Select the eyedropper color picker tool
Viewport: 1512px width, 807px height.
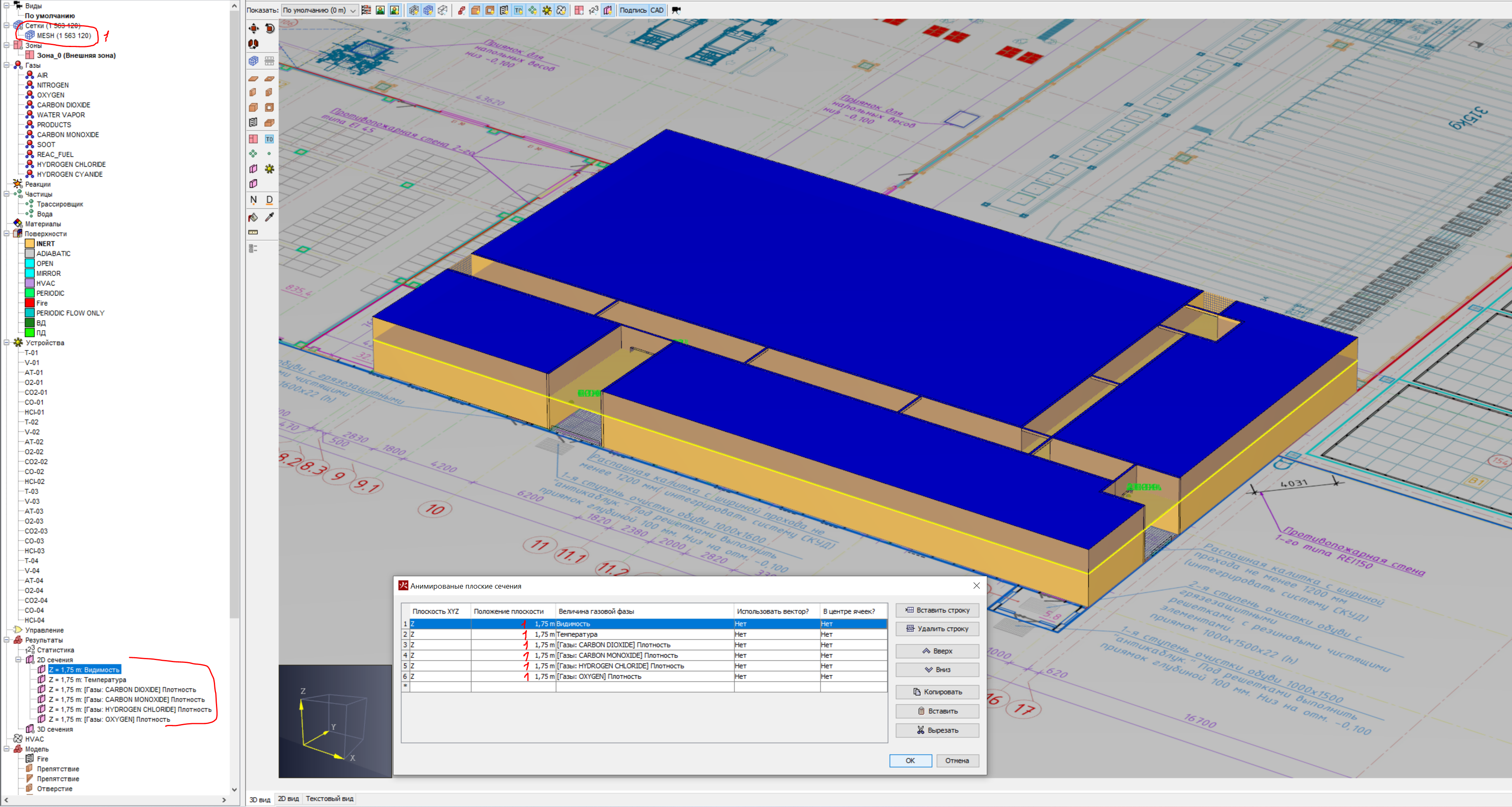click(270, 217)
